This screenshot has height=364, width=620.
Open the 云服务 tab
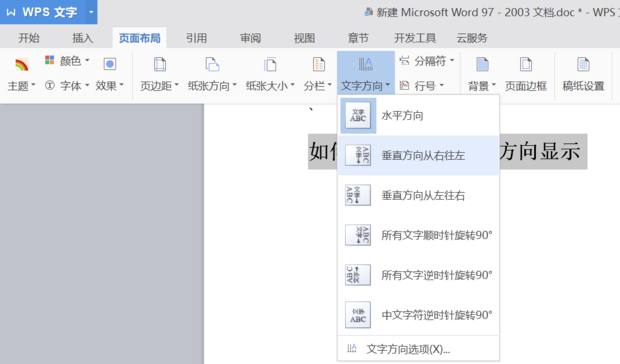click(x=472, y=38)
